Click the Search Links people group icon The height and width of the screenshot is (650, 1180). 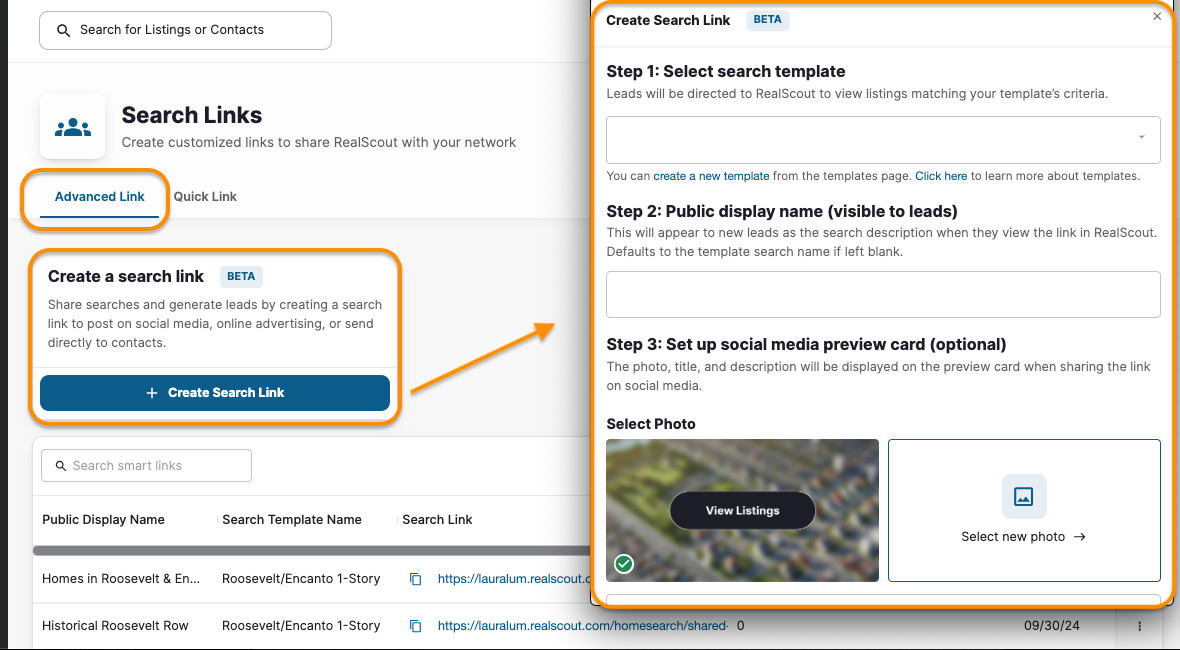click(x=73, y=127)
